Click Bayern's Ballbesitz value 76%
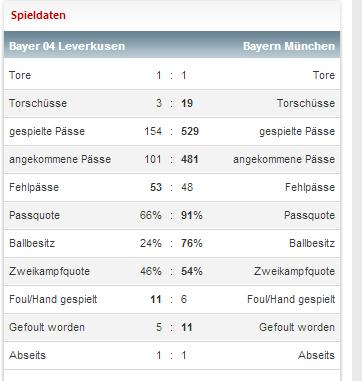 tap(192, 243)
